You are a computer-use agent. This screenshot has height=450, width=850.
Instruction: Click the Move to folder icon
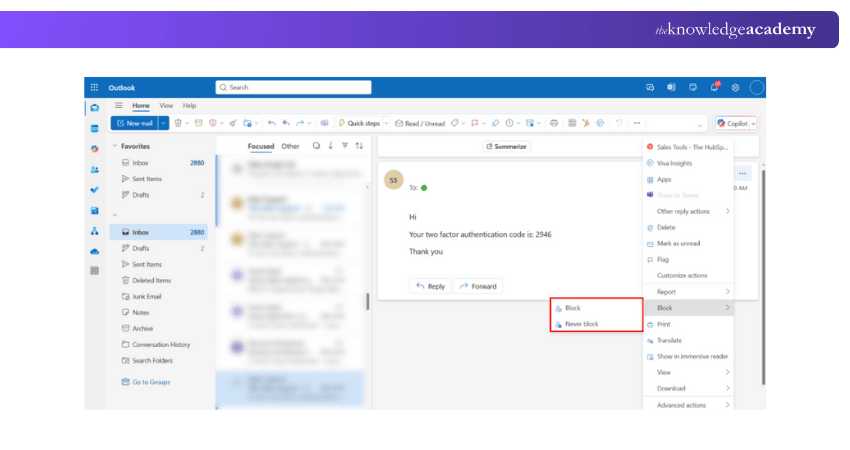click(248, 123)
